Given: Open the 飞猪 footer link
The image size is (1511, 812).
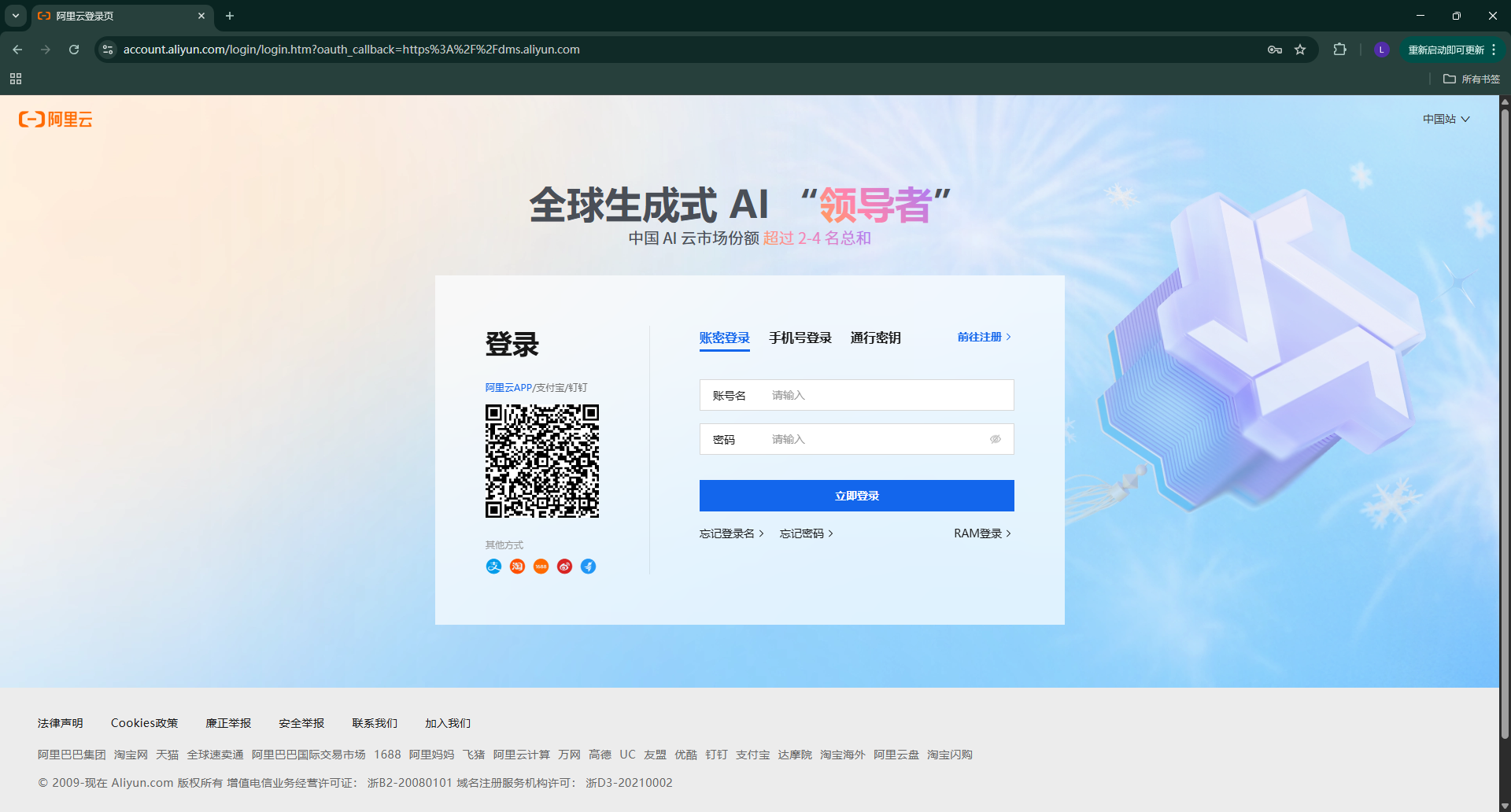Looking at the screenshot, I should point(474,755).
